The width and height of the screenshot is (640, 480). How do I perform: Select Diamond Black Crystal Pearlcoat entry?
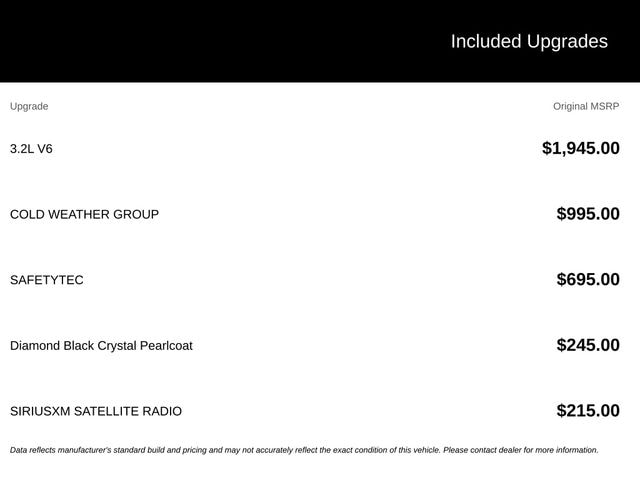pyautogui.click(x=101, y=346)
